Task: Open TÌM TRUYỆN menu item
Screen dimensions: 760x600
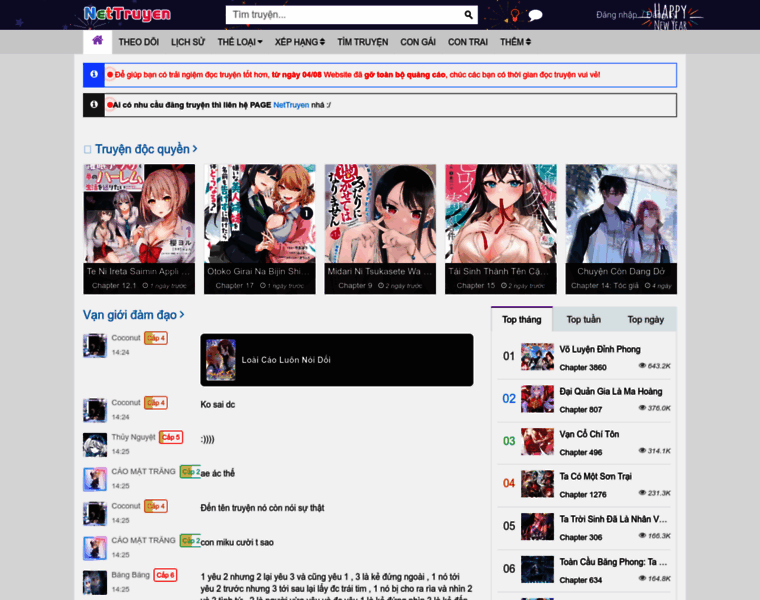Action: point(363,42)
